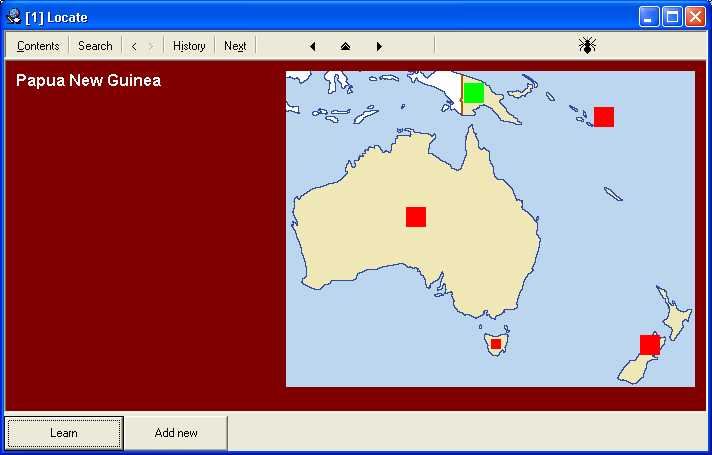
Task: Show the History list
Action: pos(189,46)
